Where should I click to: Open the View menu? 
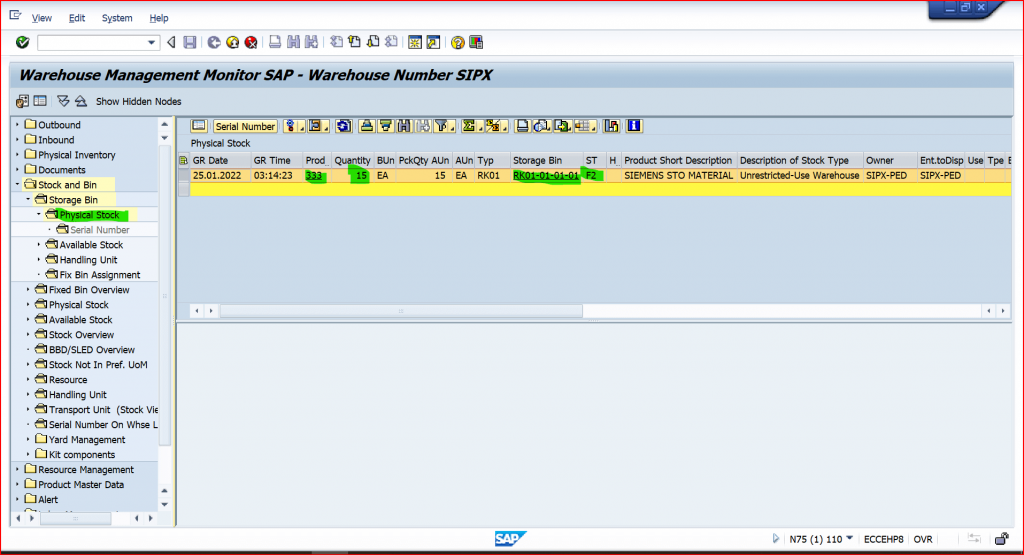[x=42, y=18]
